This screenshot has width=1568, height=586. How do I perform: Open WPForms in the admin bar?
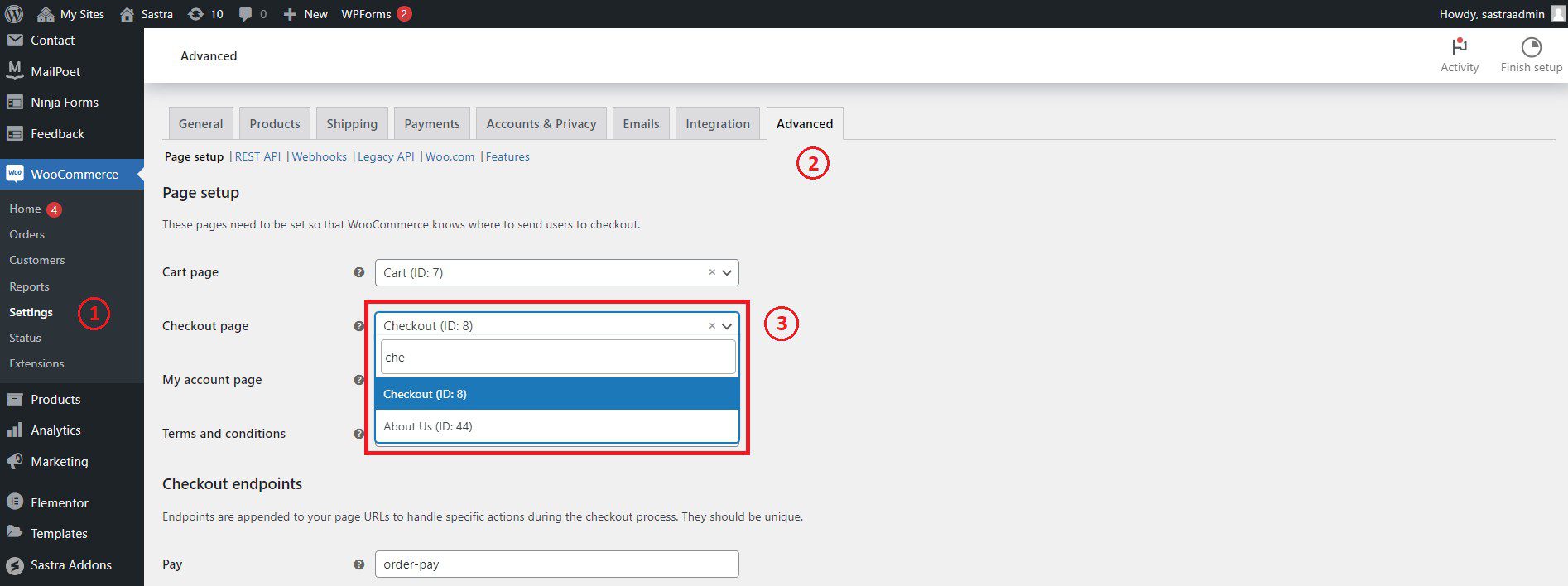[376, 14]
